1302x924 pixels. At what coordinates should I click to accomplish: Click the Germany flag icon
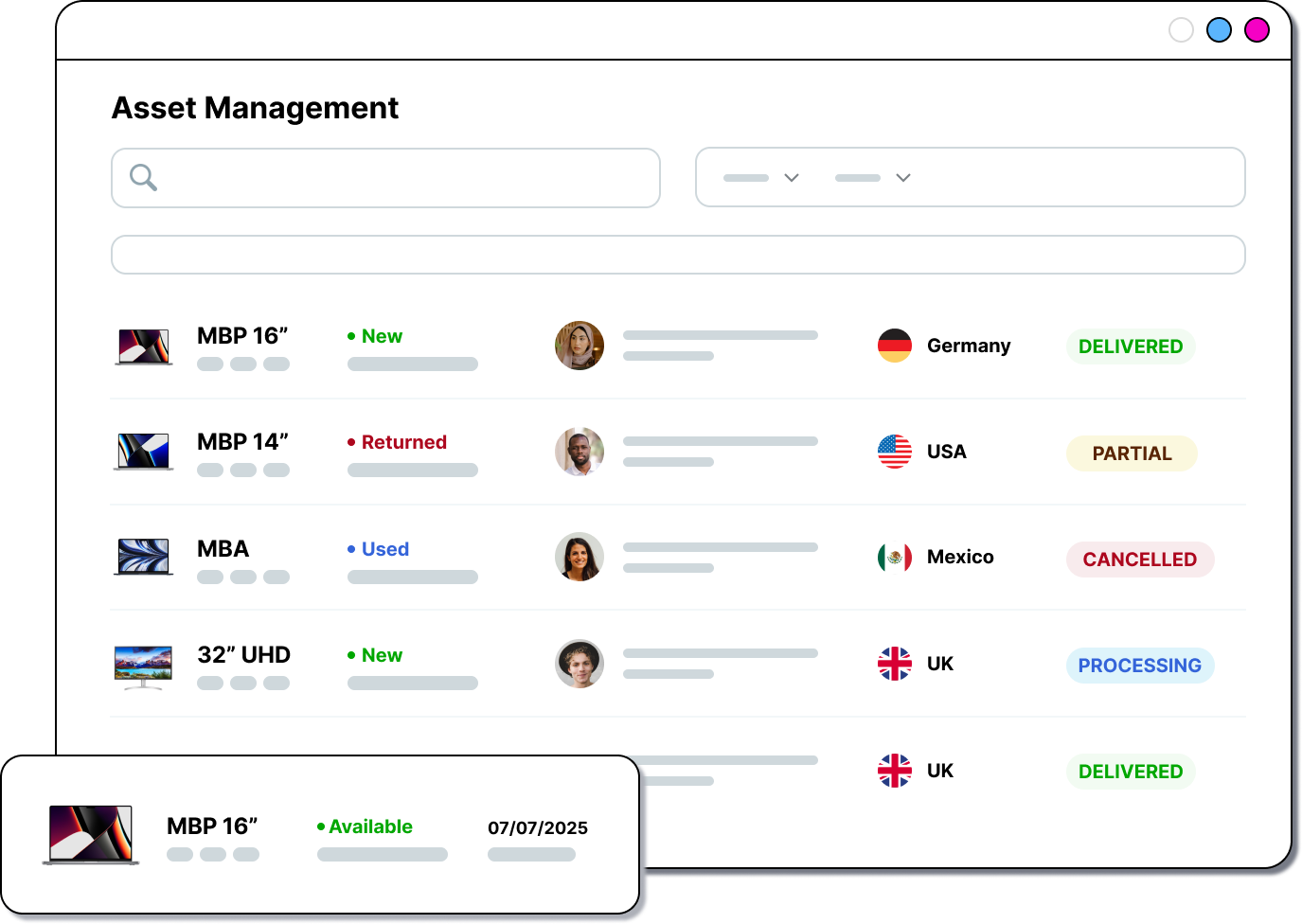(x=894, y=346)
